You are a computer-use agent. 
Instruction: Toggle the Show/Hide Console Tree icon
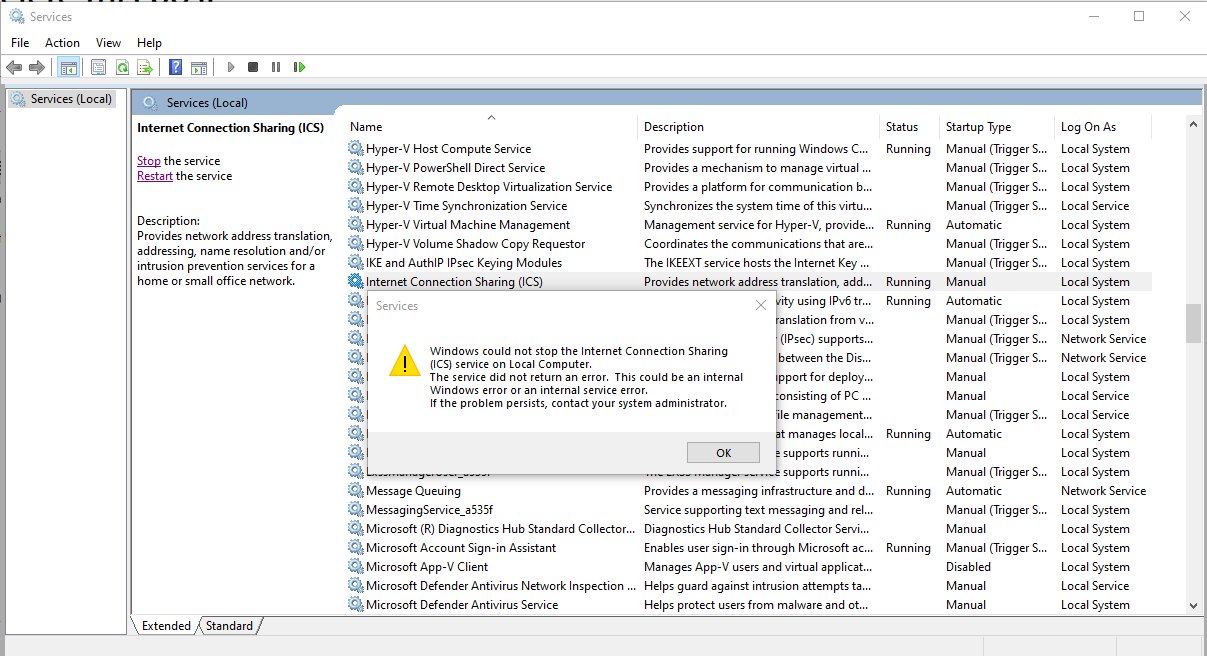tap(67, 67)
